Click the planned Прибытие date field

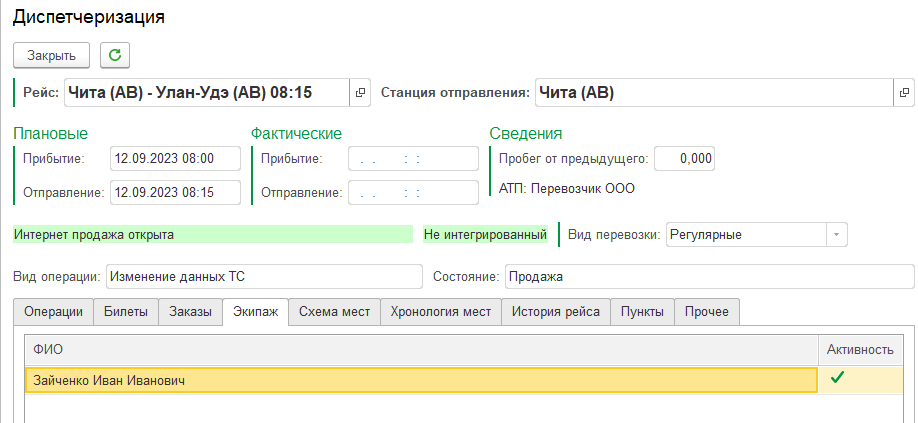(x=175, y=158)
